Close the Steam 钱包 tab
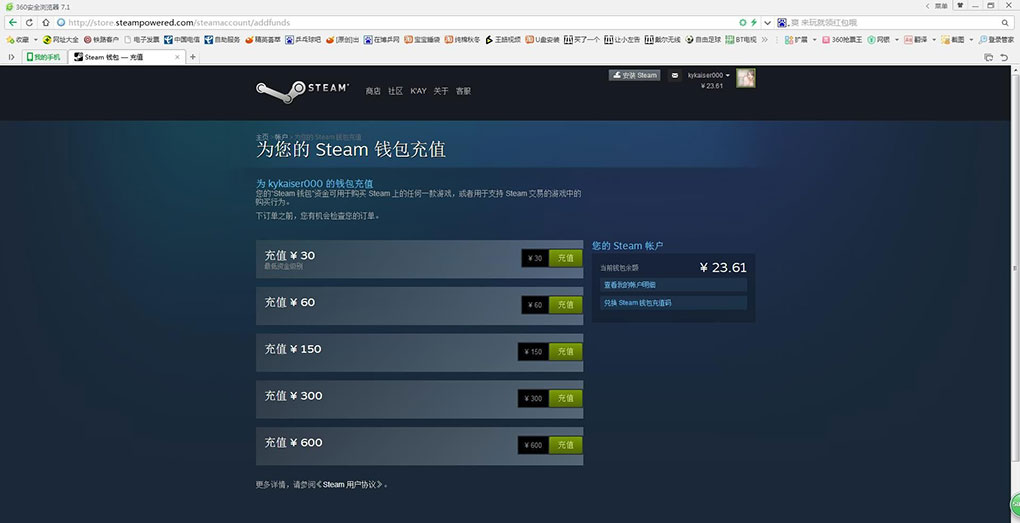 (177, 57)
